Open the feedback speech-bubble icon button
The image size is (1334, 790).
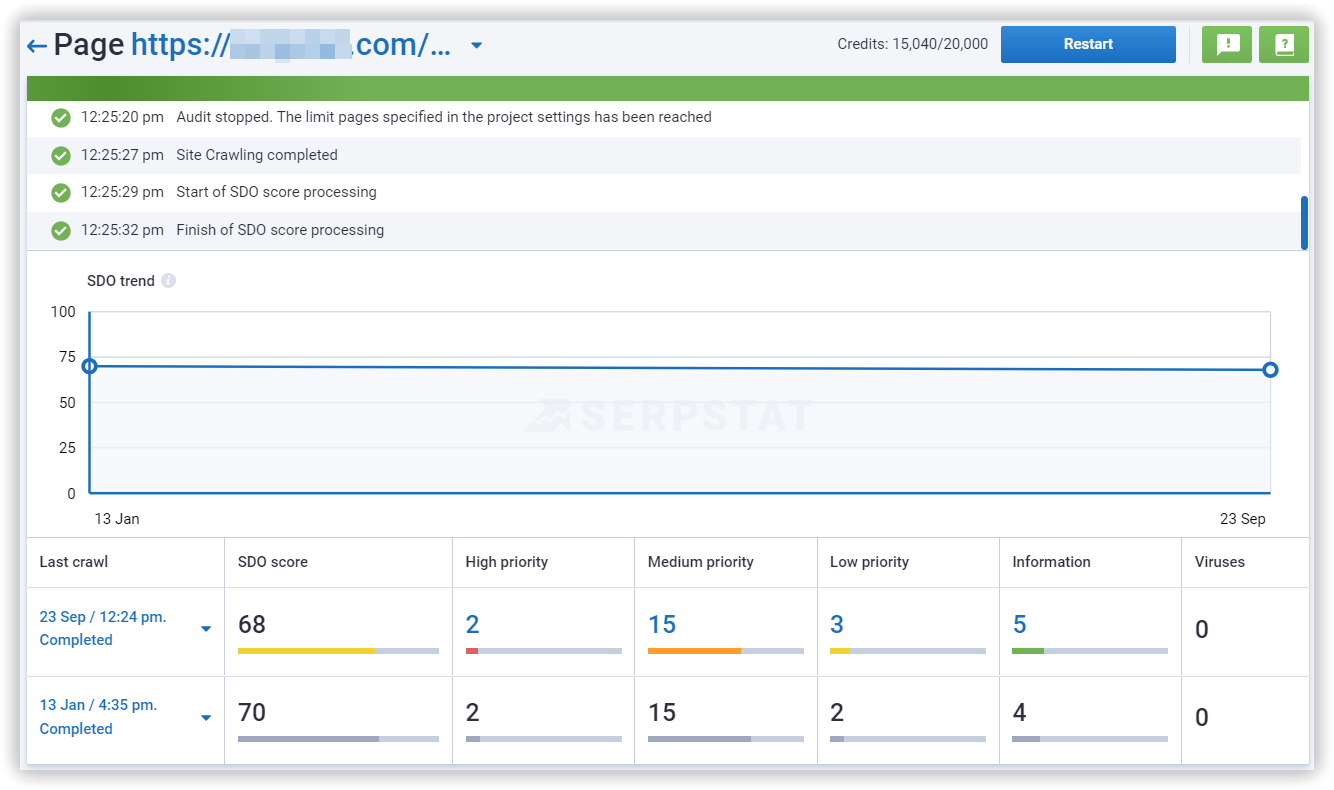[1227, 44]
